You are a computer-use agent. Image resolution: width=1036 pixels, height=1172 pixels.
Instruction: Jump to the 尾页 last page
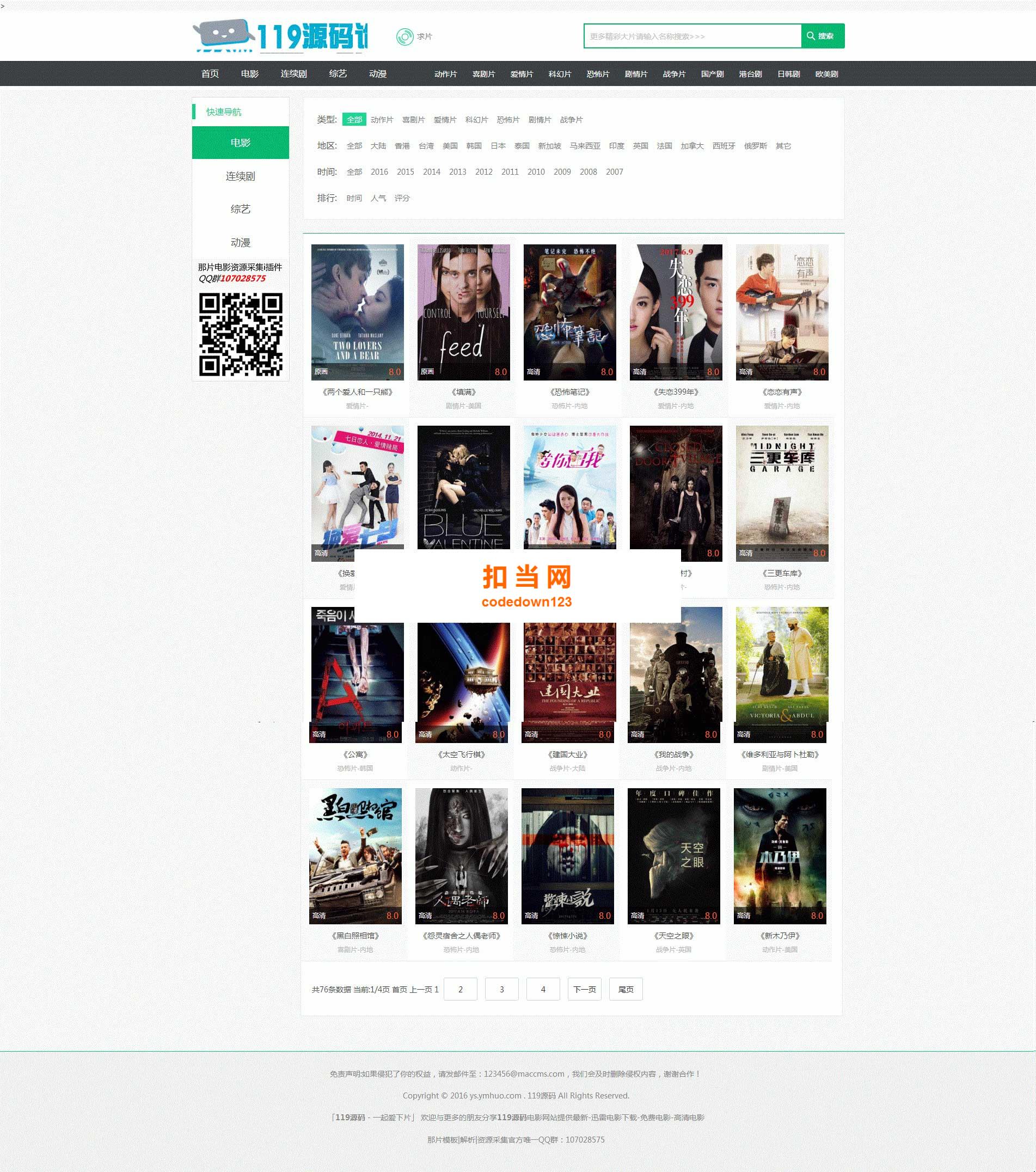click(x=626, y=989)
